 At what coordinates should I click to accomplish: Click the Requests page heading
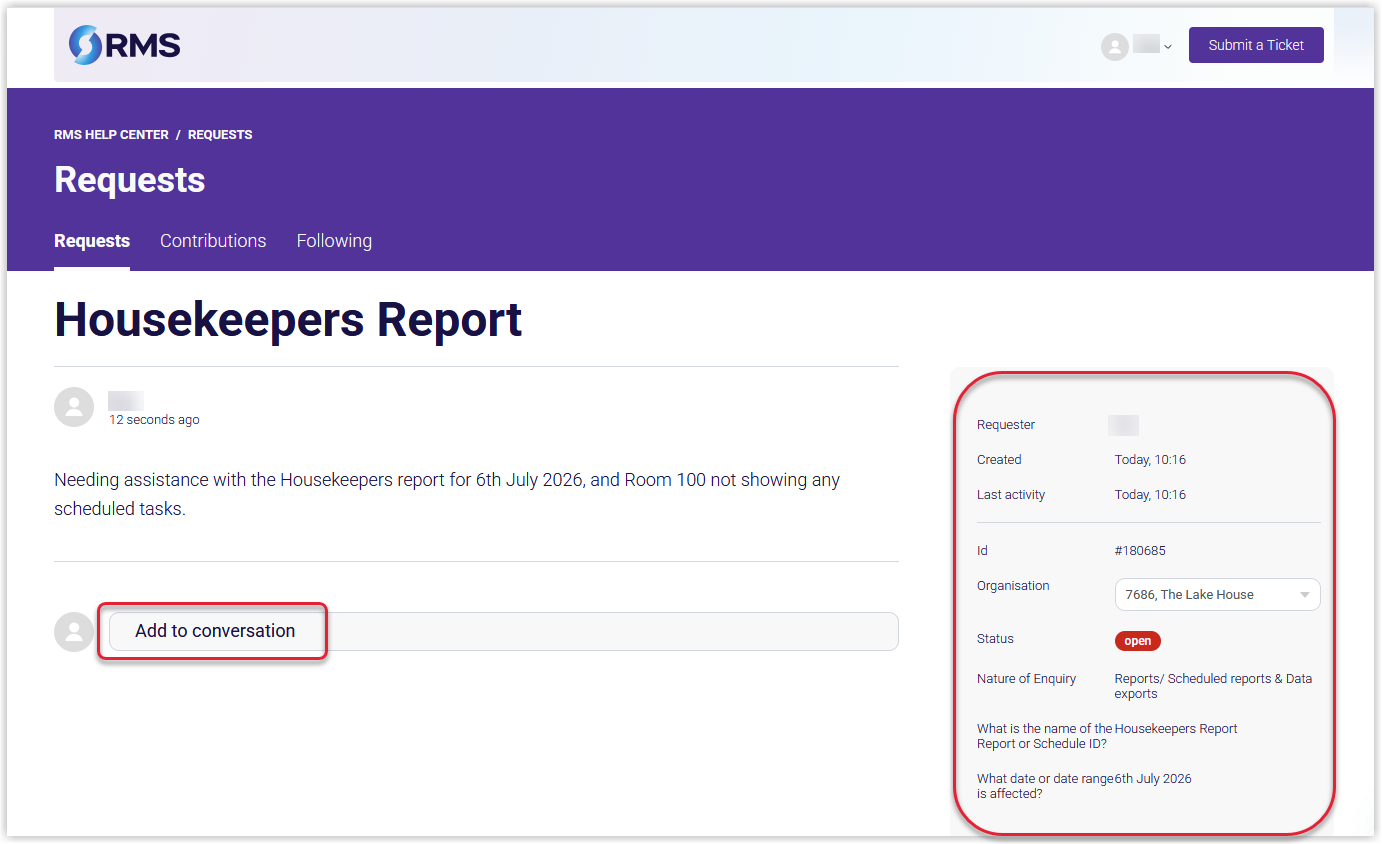click(x=130, y=180)
